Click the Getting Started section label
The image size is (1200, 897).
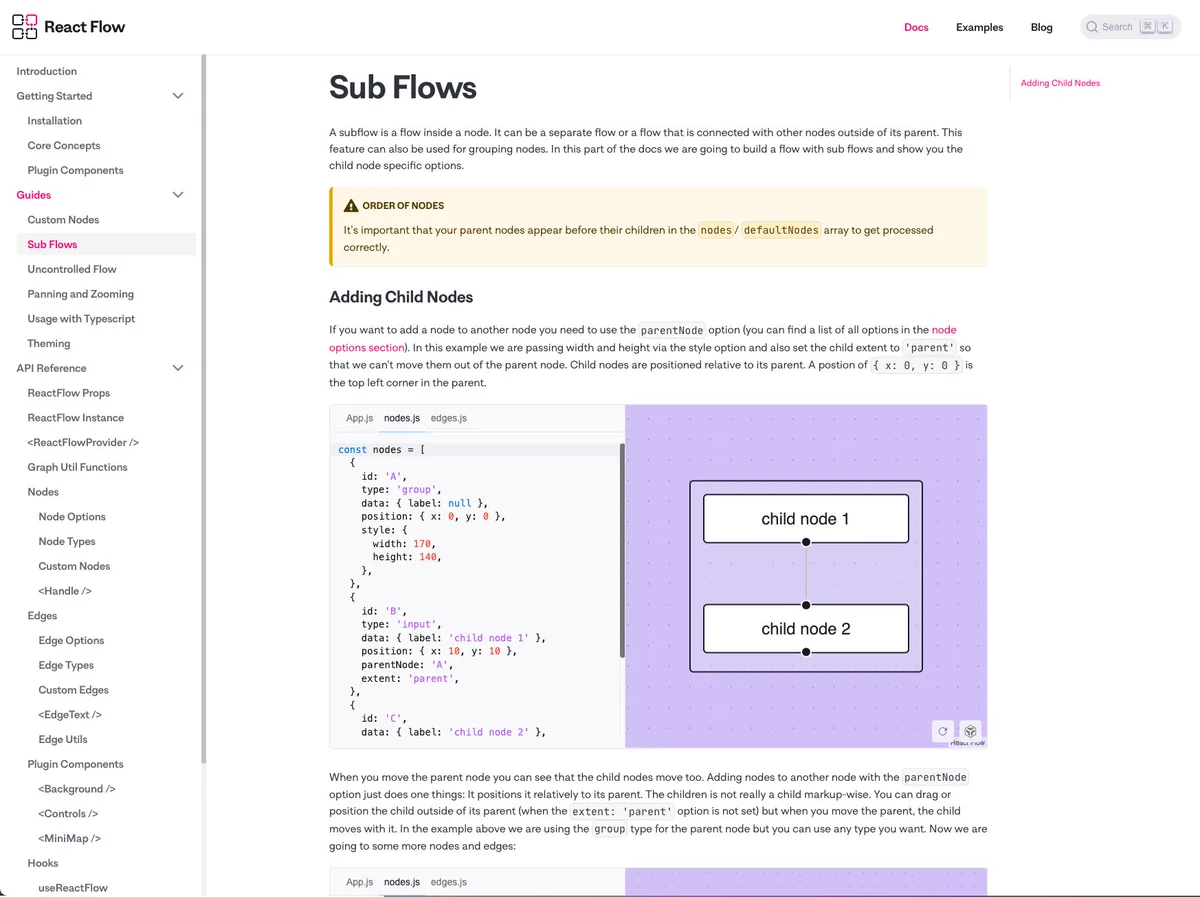54,96
